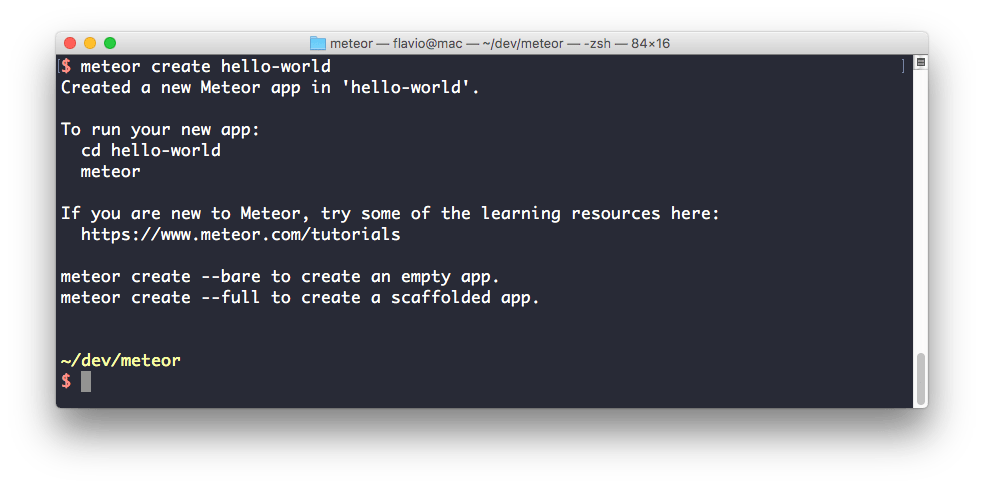This screenshot has height=488, width=984.
Task: Close the terminal window with red button
Action: (x=70, y=43)
